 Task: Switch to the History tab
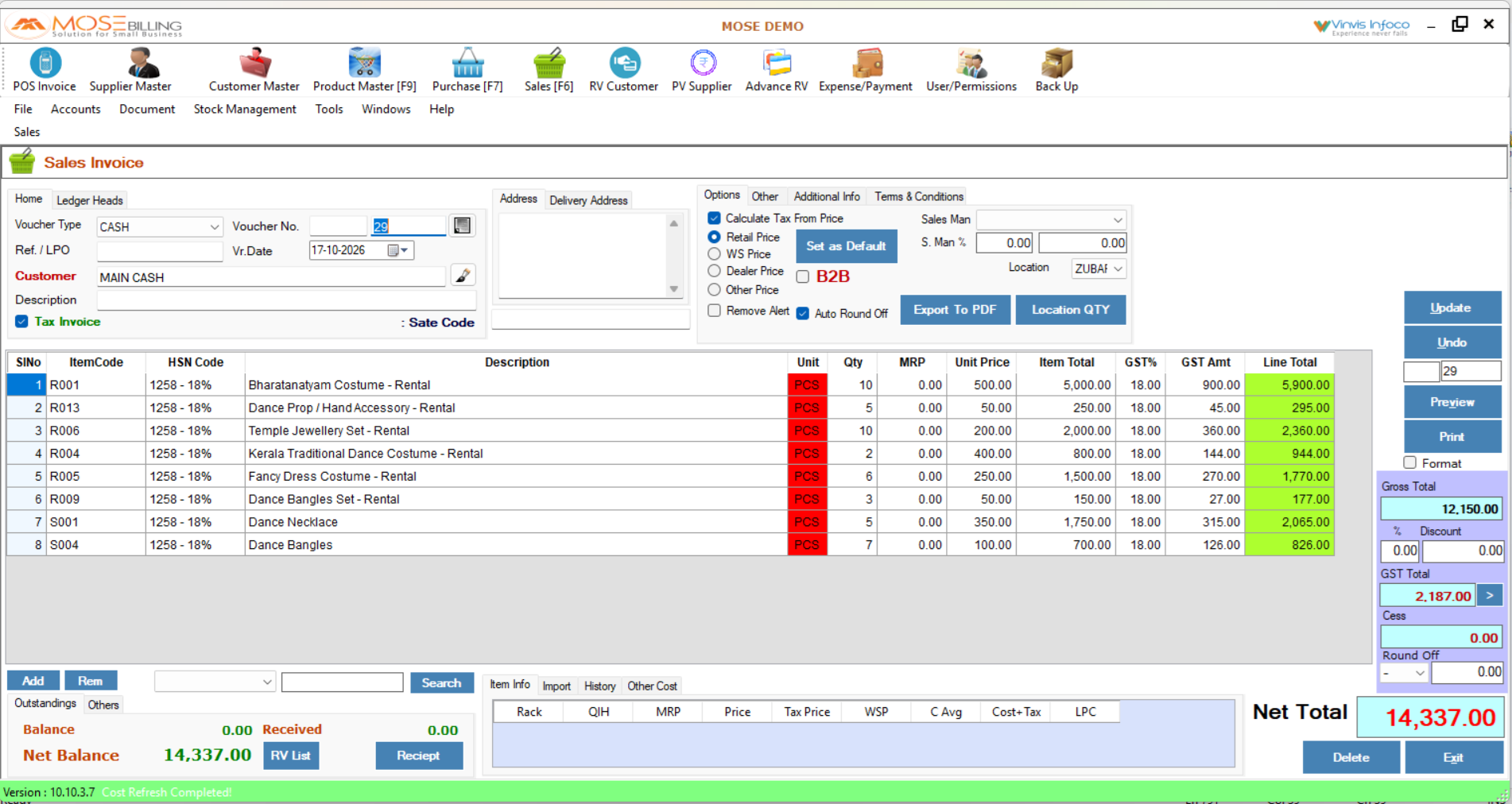click(599, 686)
